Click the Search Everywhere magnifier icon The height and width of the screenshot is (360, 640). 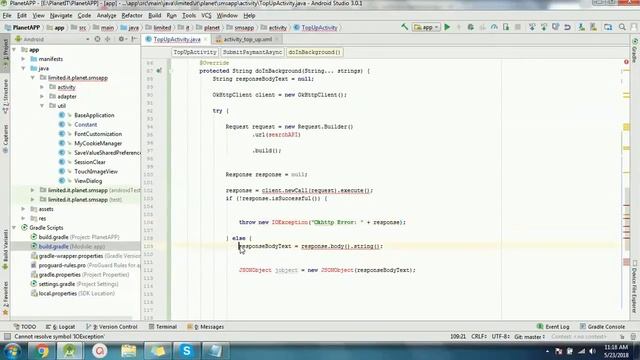click(x=622, y=27)
